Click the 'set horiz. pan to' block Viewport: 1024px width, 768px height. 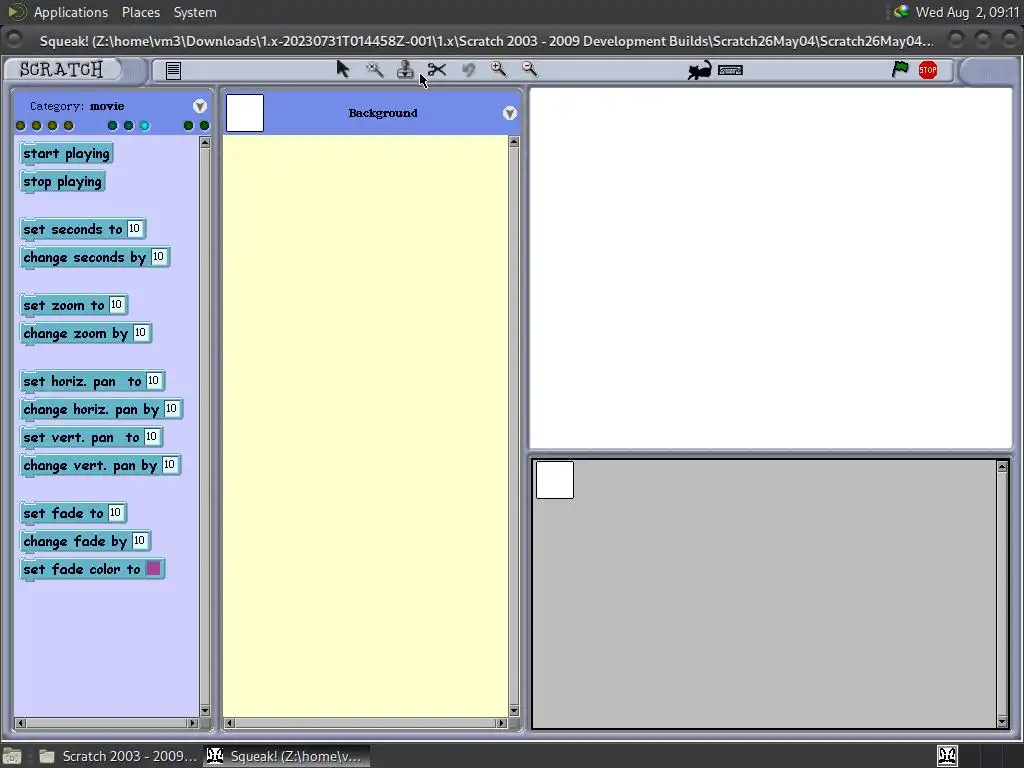tap(92, 381)
